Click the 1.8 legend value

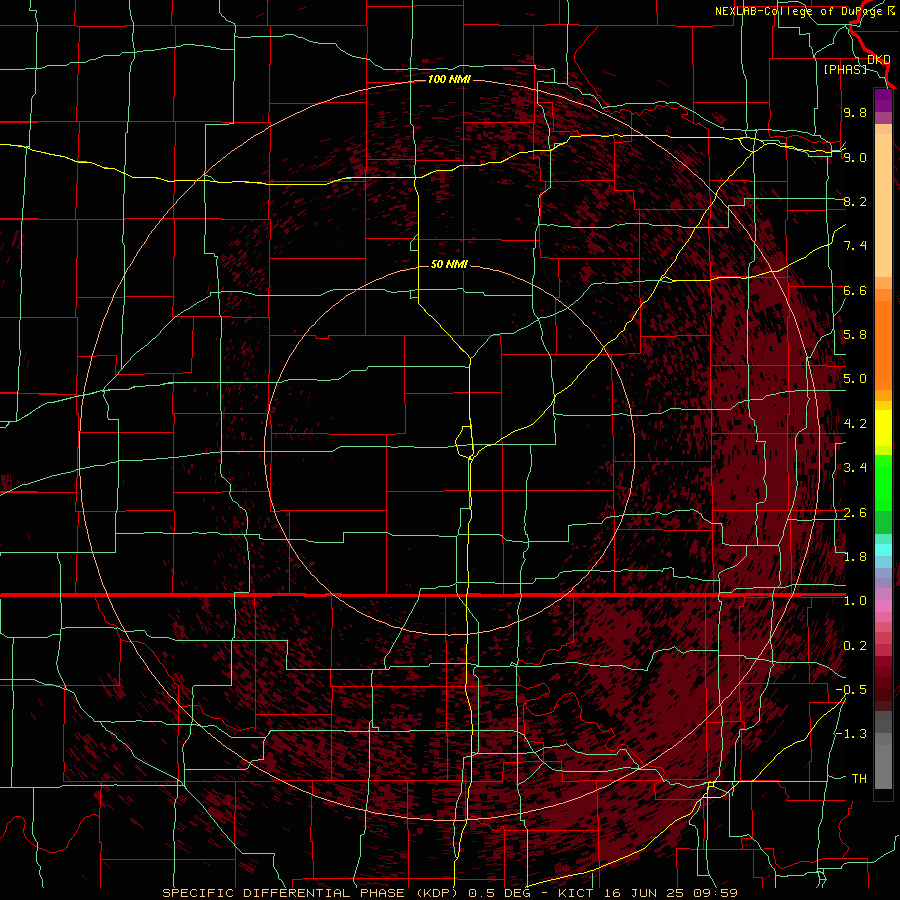coord(855,557)
